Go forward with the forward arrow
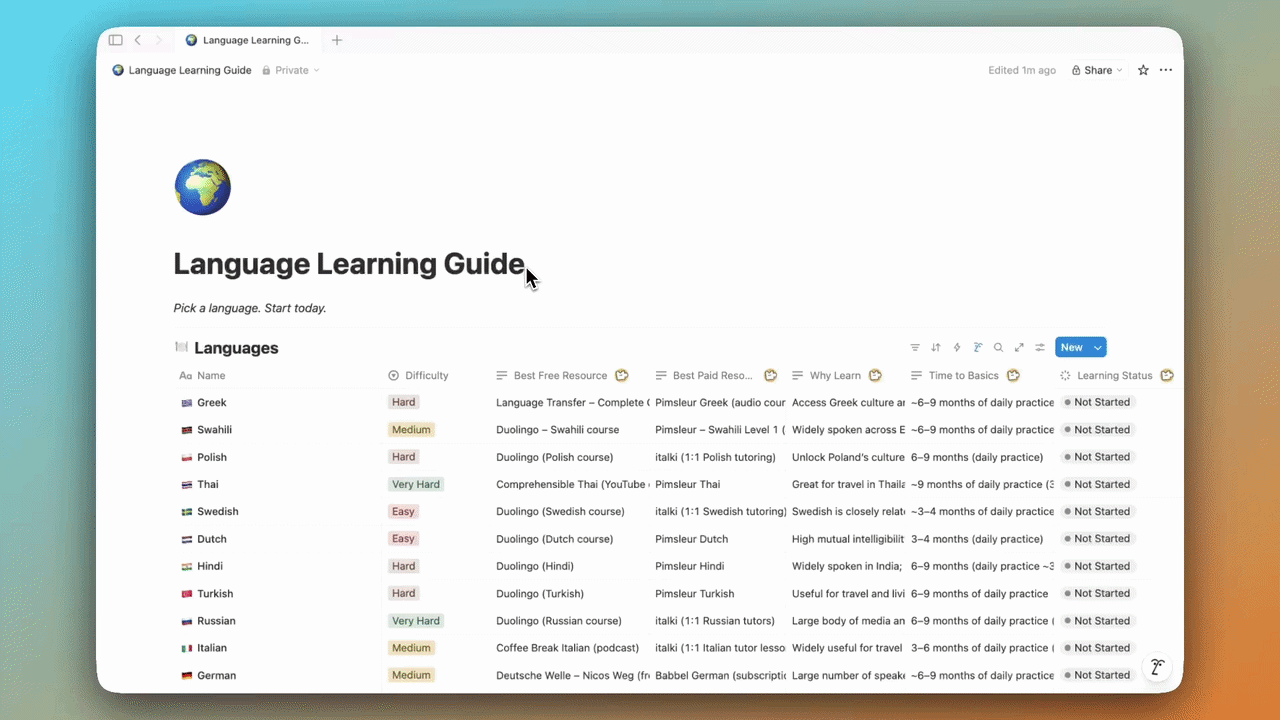The image size is (1280, 720). (x=158, y=40)
